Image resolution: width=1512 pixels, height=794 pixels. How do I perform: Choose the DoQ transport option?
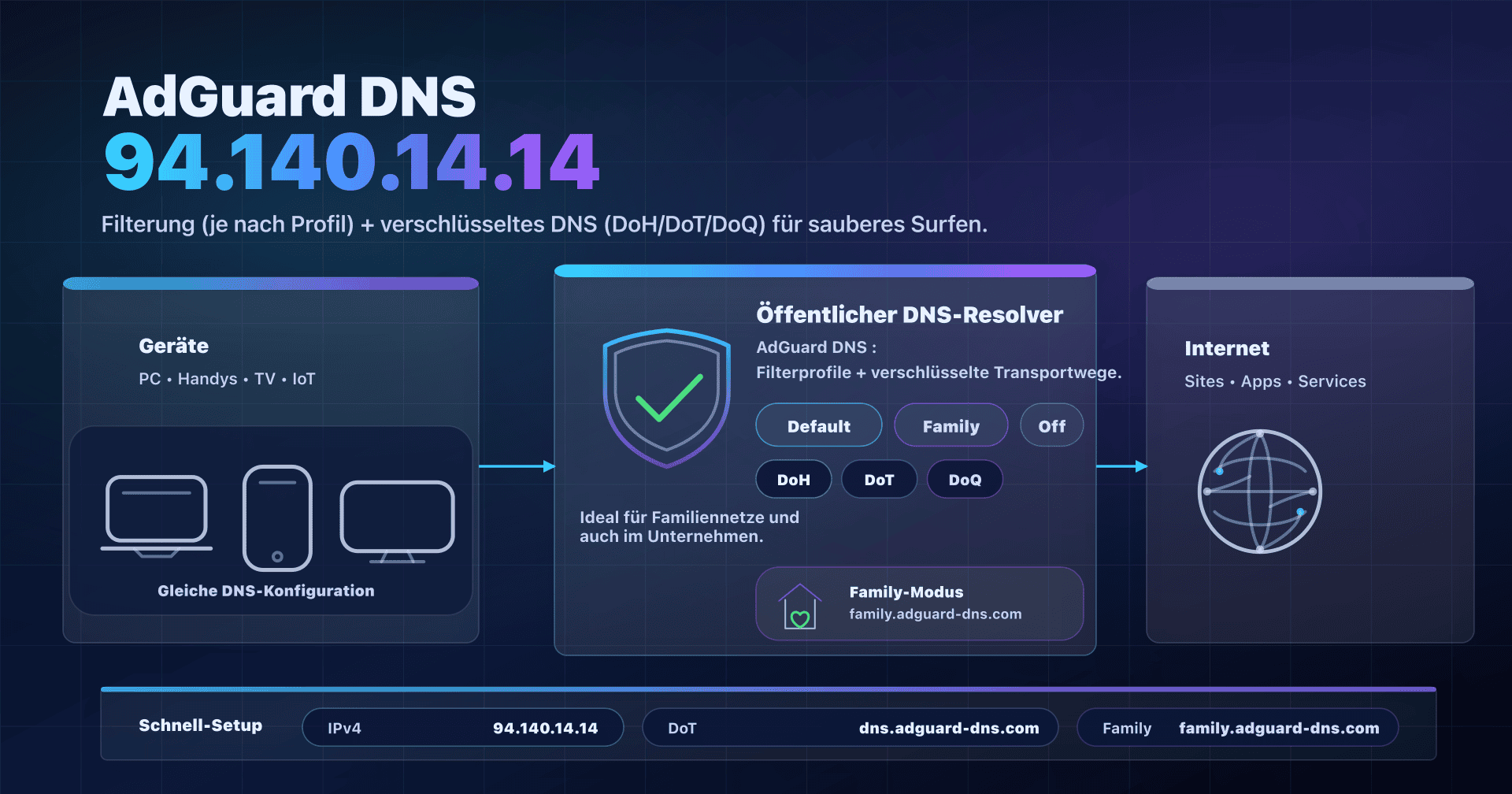click(965, 479)
